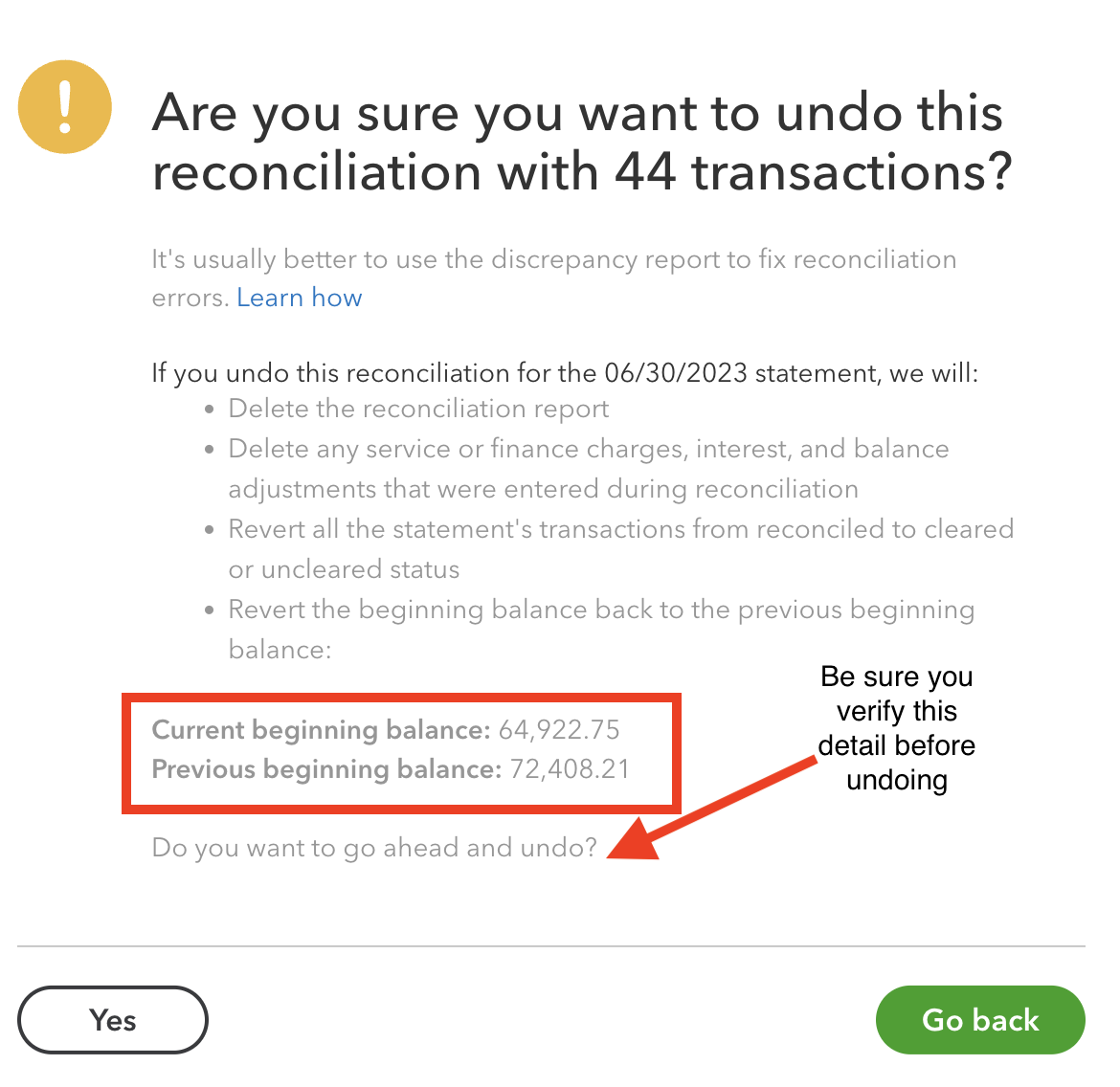
Task: Select the 72,408.21 balance amount
Action: click(570, 768)
